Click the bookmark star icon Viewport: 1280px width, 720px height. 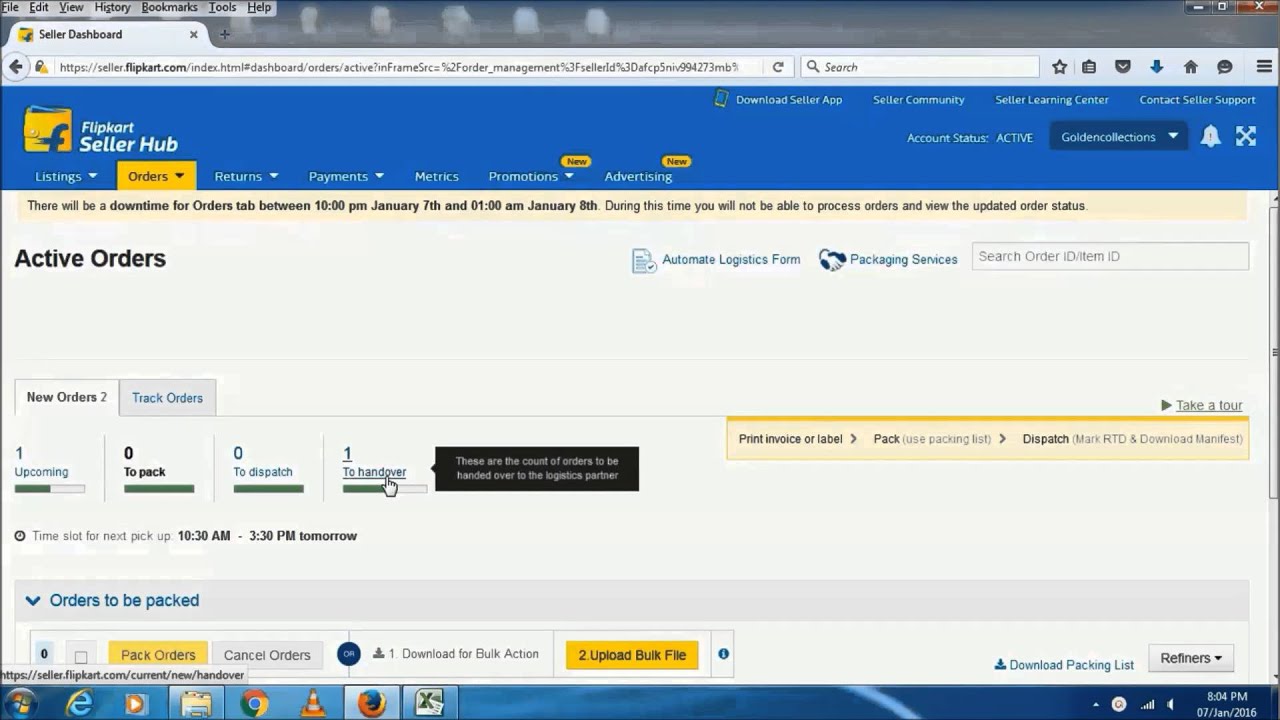[1060, 67]
